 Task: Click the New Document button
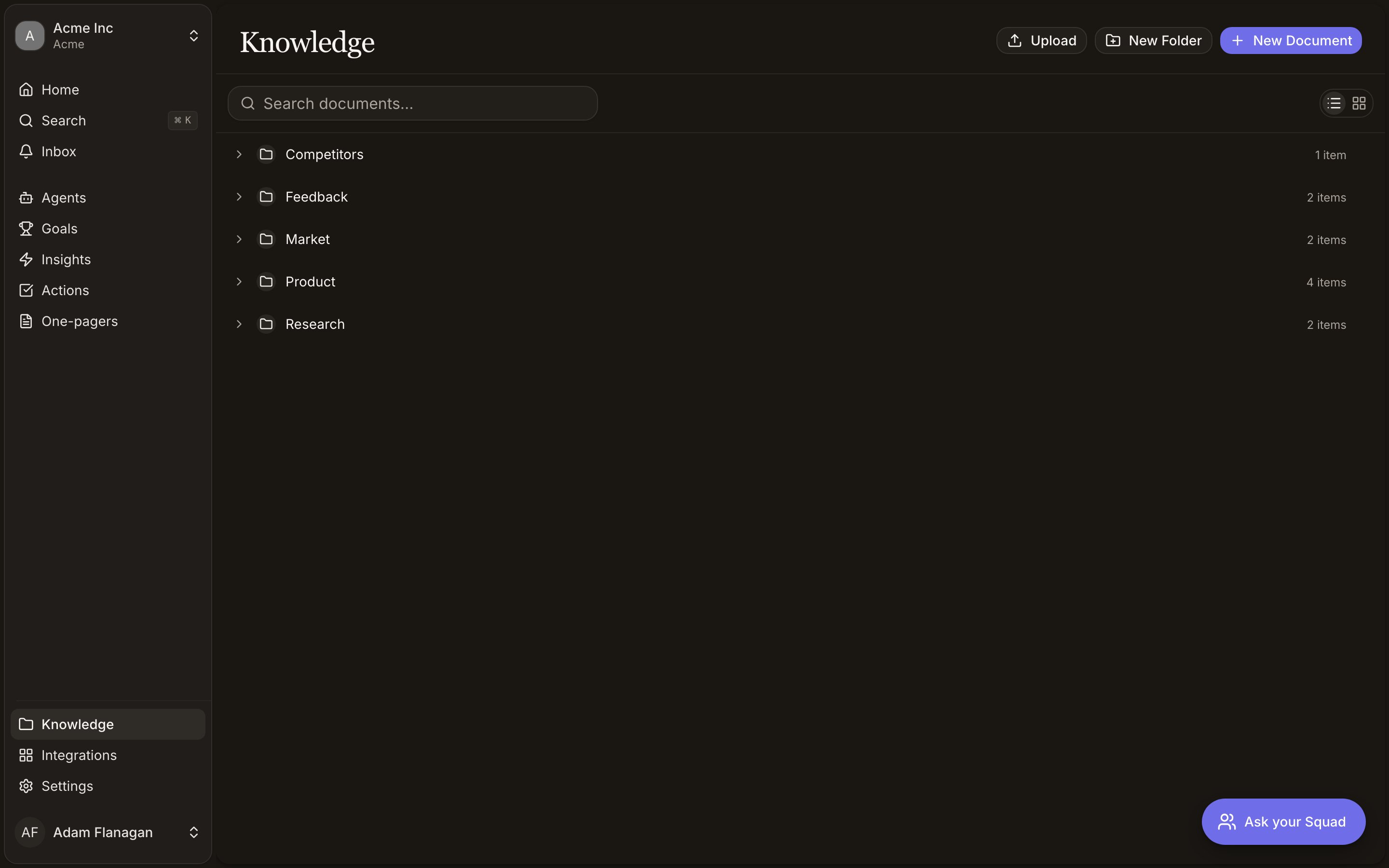pos(1291,41)
